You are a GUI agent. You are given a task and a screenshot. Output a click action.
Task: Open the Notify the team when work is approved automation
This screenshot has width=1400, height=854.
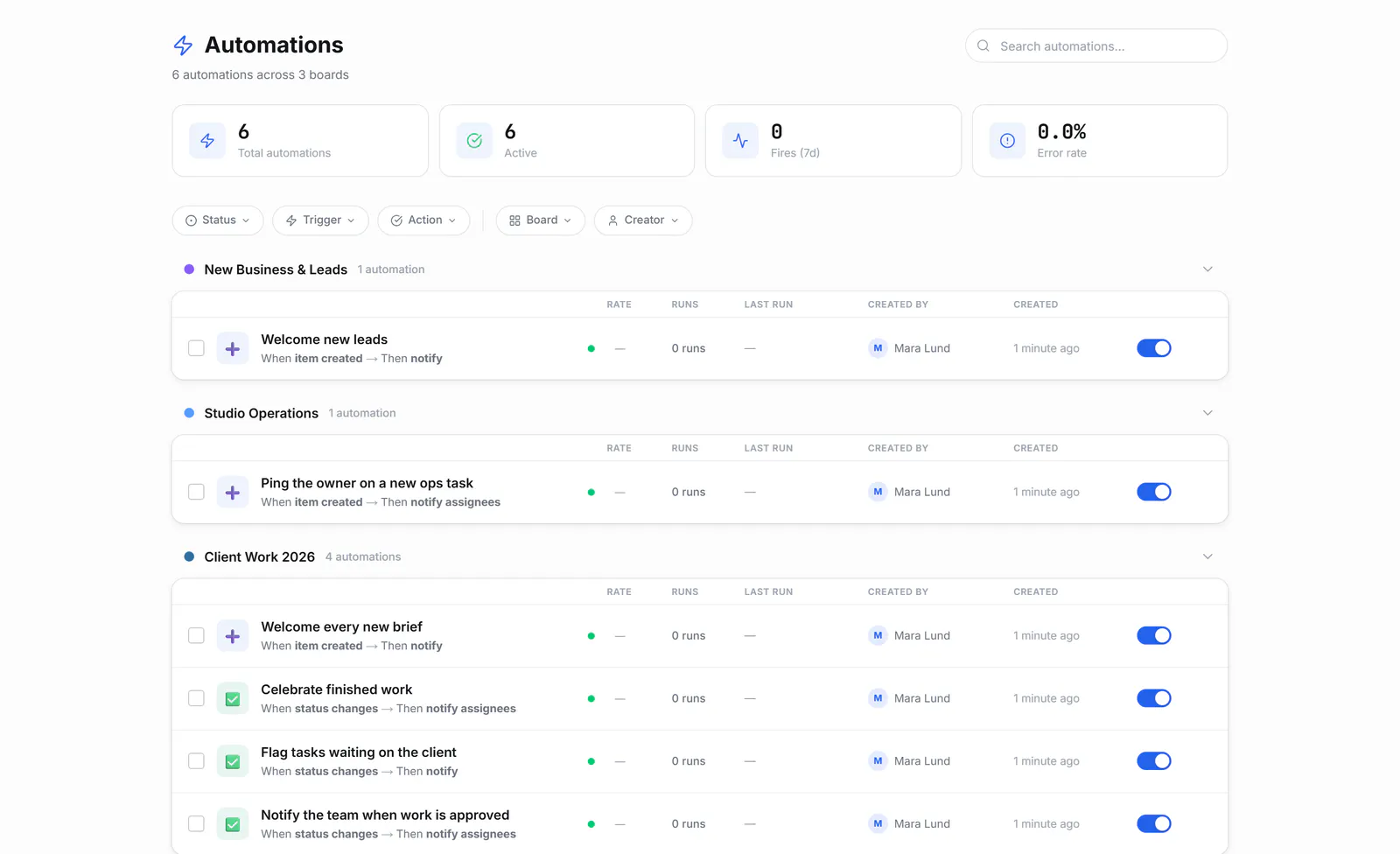(x=385, y=815)
